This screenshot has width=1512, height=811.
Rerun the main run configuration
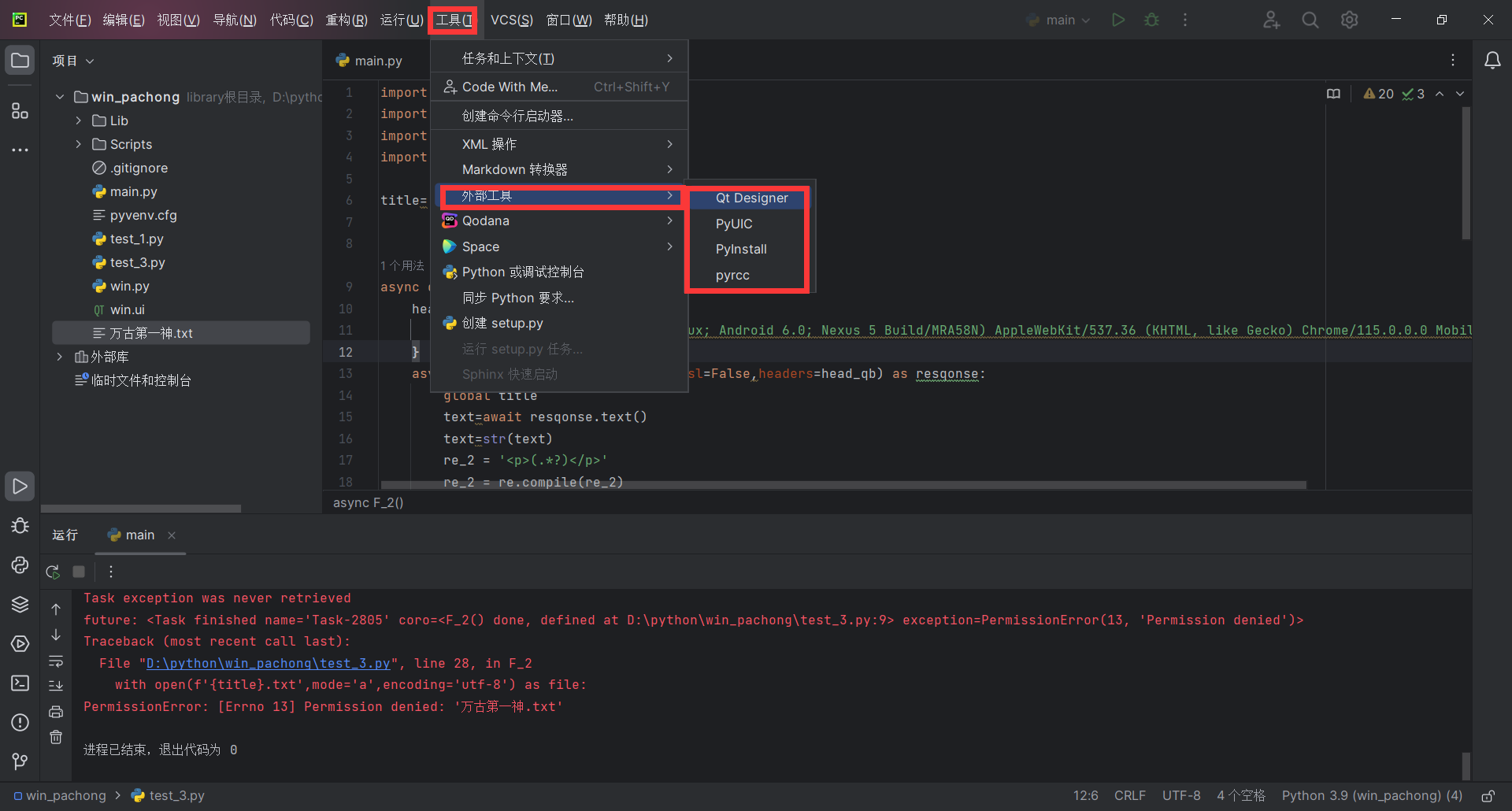pos(53,572)
